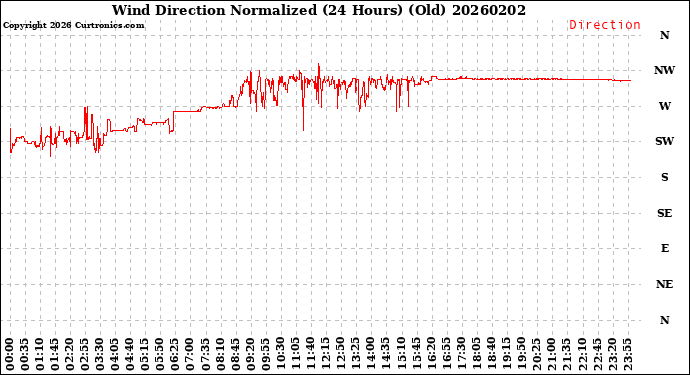
Task: Click the '19:15' time axis label
Action: coord(506,355)
